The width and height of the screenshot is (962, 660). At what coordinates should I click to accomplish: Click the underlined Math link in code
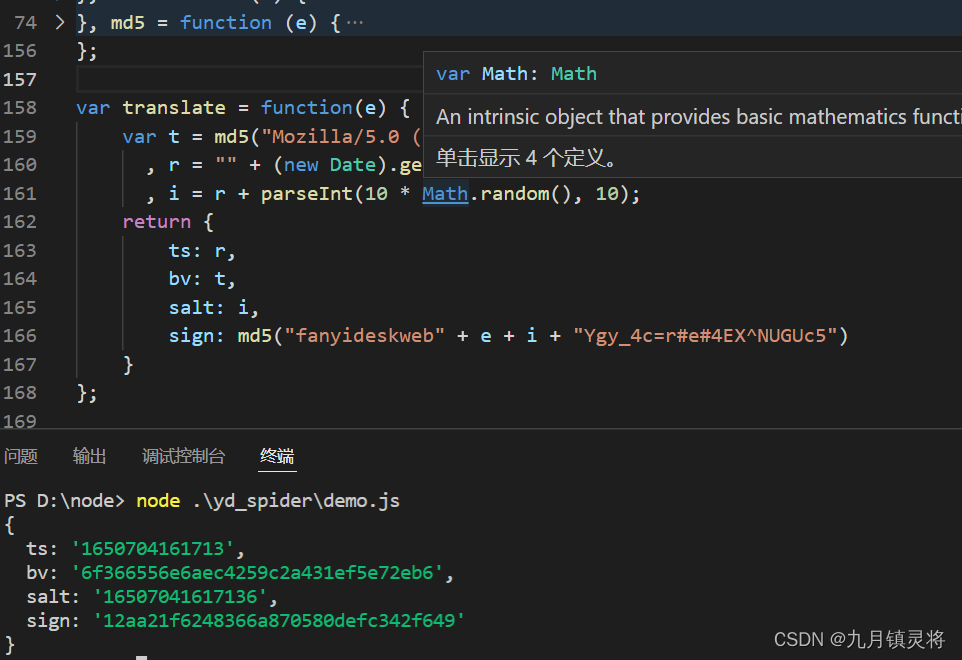pyautogui.click(x=445, y=194)
